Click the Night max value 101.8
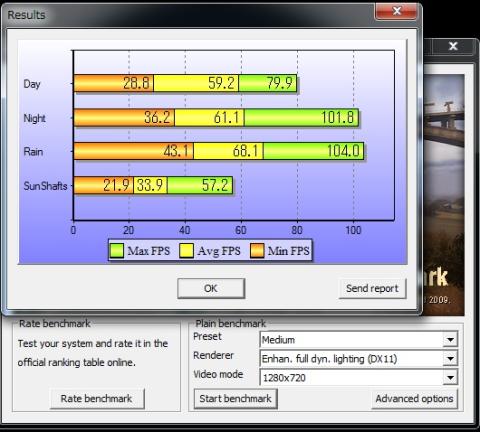The width and height of the screenshot is (480, 432). point(338,117)
